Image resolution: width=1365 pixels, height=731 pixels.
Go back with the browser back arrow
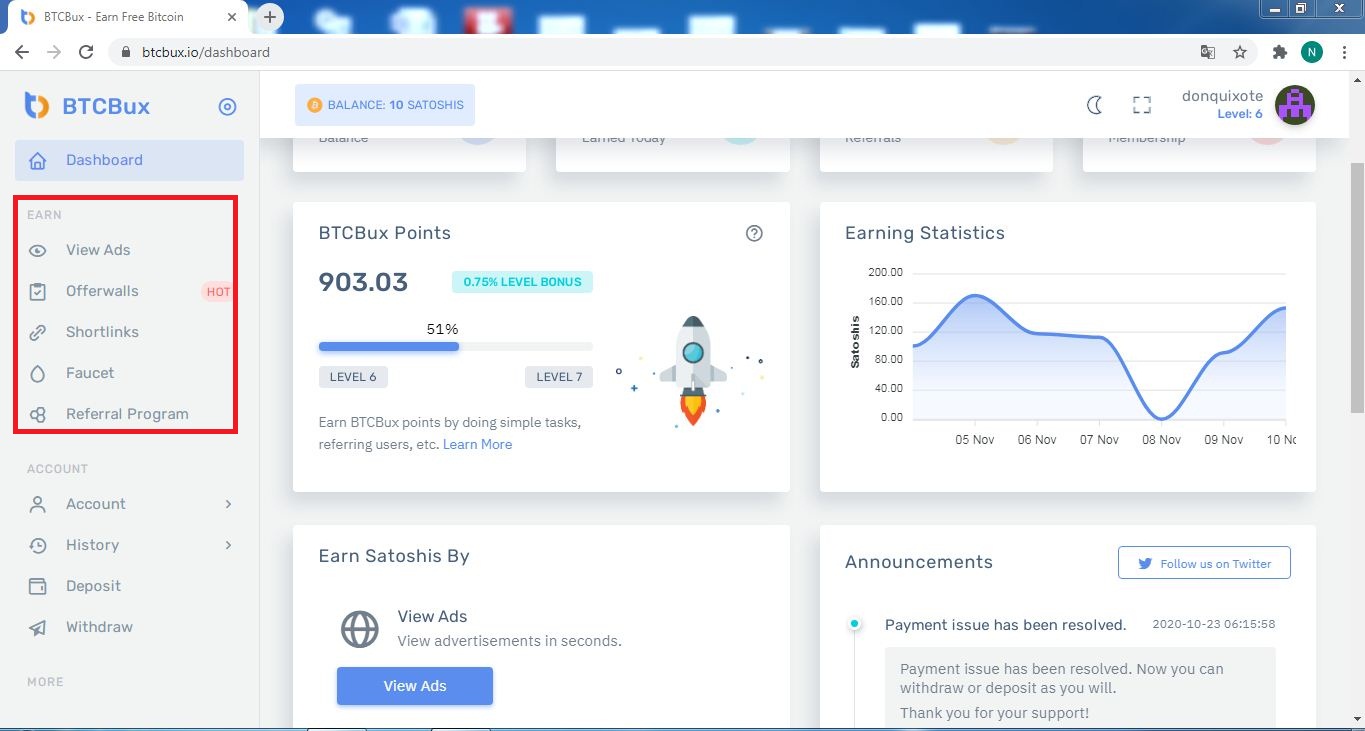(x=22, y=52)
